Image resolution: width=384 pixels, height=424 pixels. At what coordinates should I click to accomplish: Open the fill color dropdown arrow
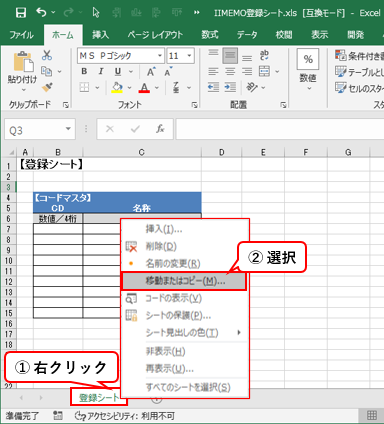[x=129, y=88]
